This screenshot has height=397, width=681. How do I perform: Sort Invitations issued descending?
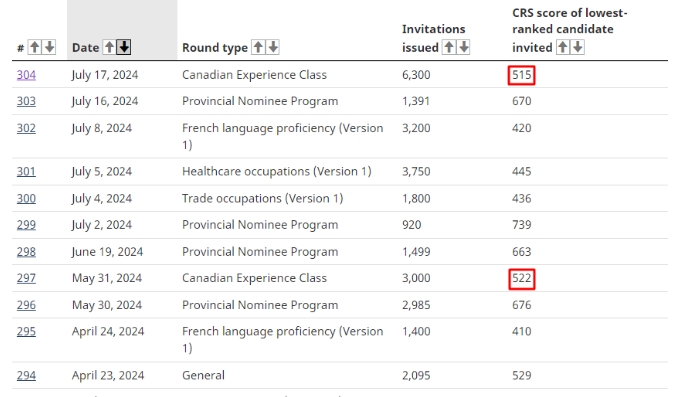(x=463, y=47)
